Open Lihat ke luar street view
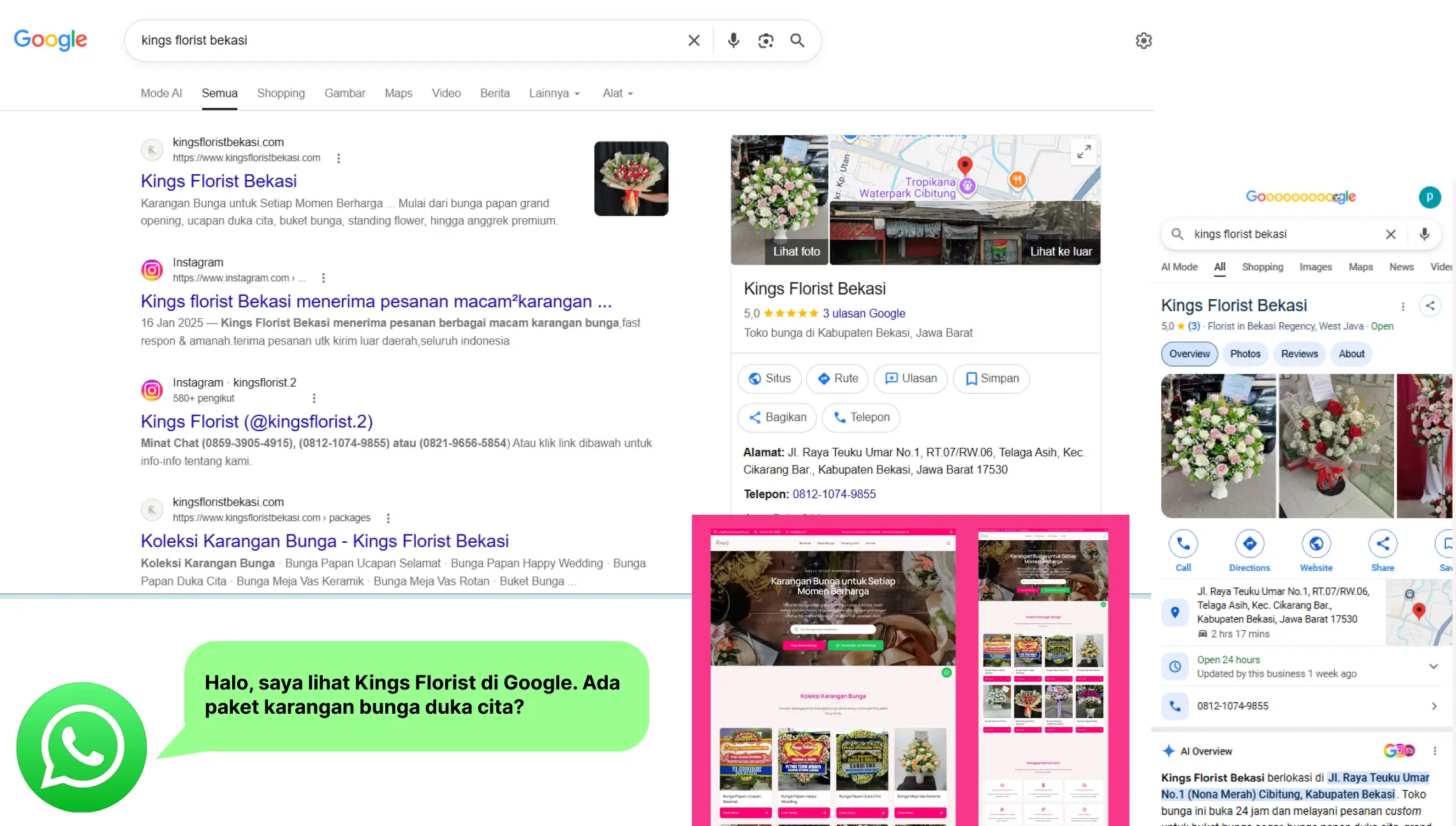The height and width of the screenshot is (826, 1456). (965, 233)
